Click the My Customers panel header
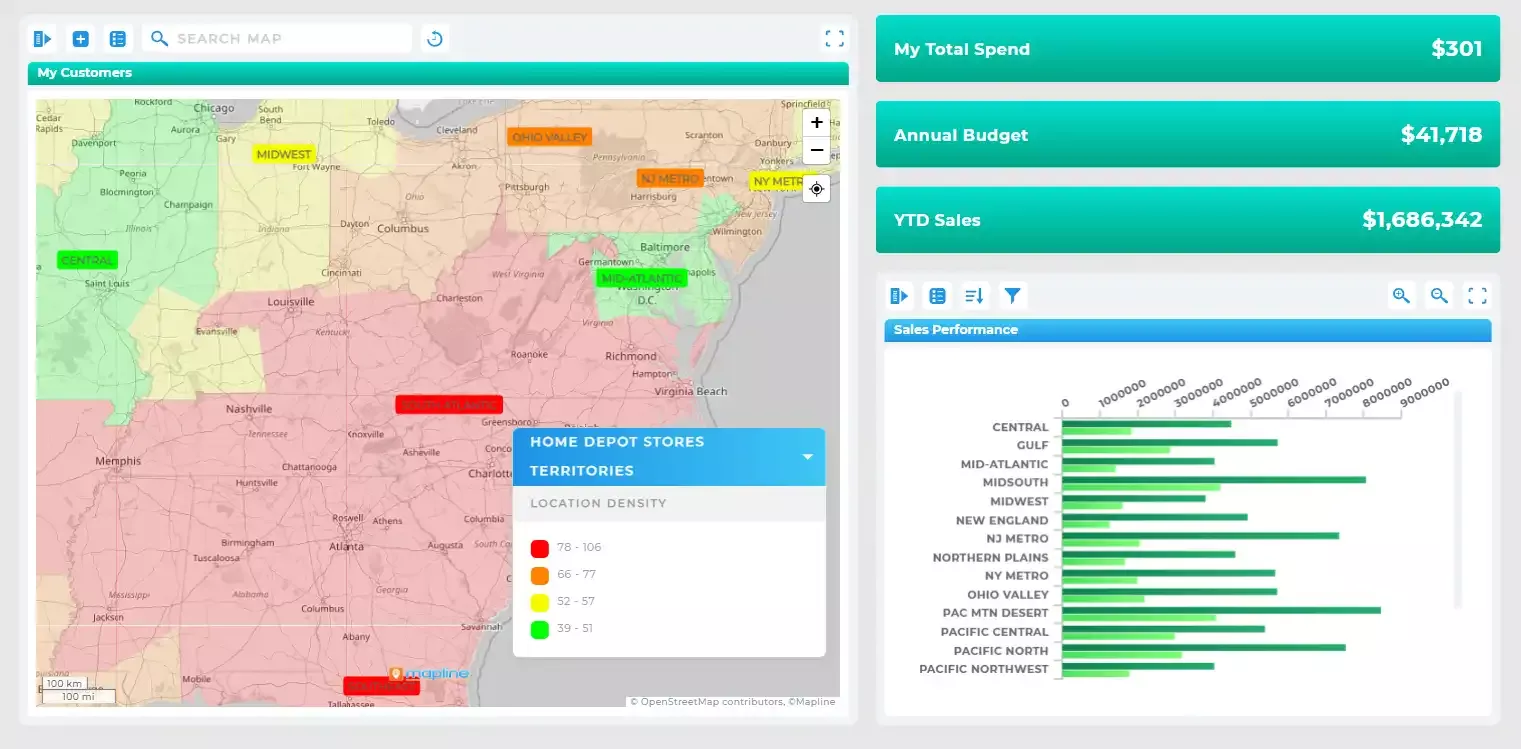 tap(438, 73)
